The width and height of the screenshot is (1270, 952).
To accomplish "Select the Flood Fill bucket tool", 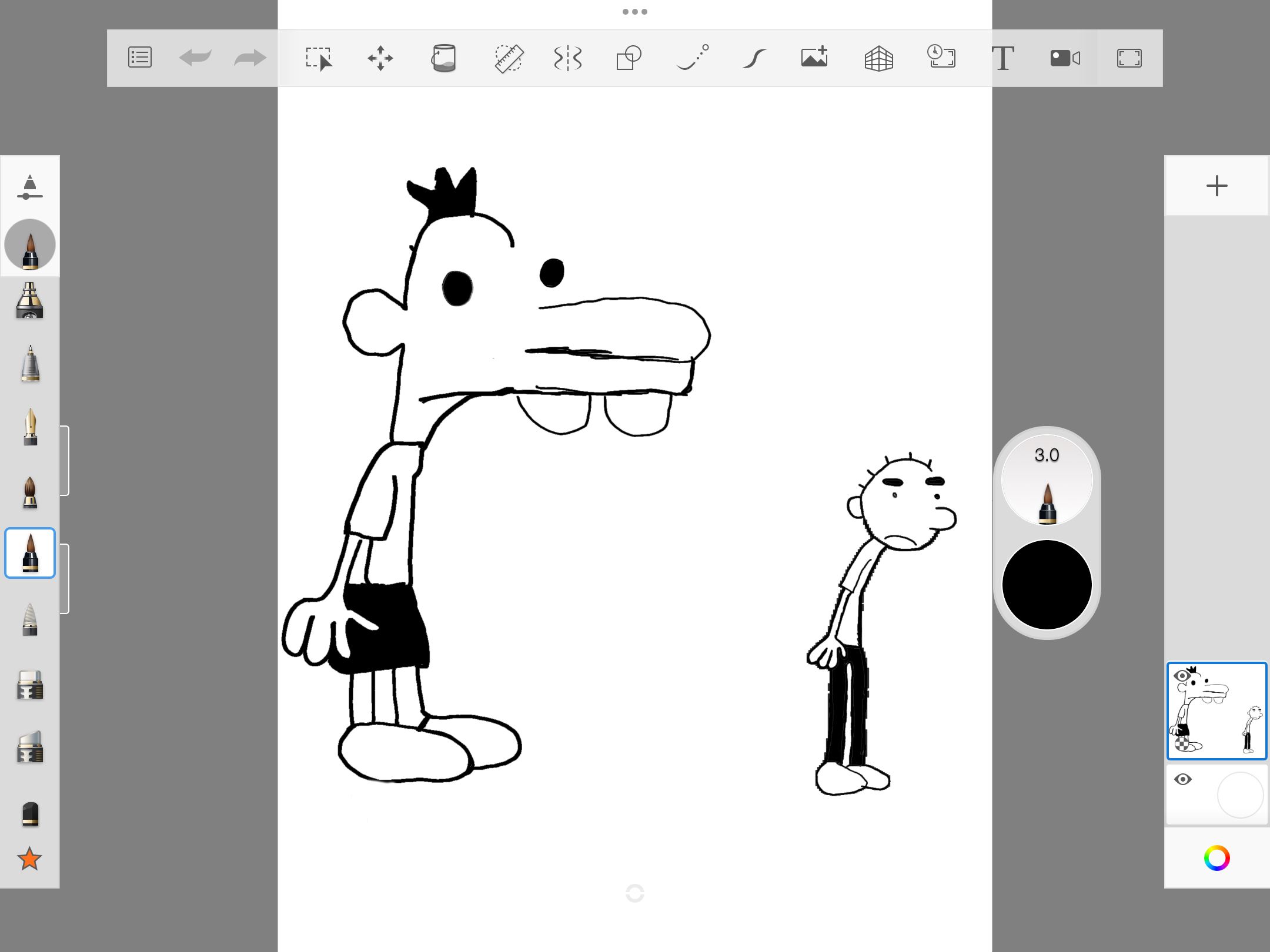I will pyautogui.click(x=444, y=58).
